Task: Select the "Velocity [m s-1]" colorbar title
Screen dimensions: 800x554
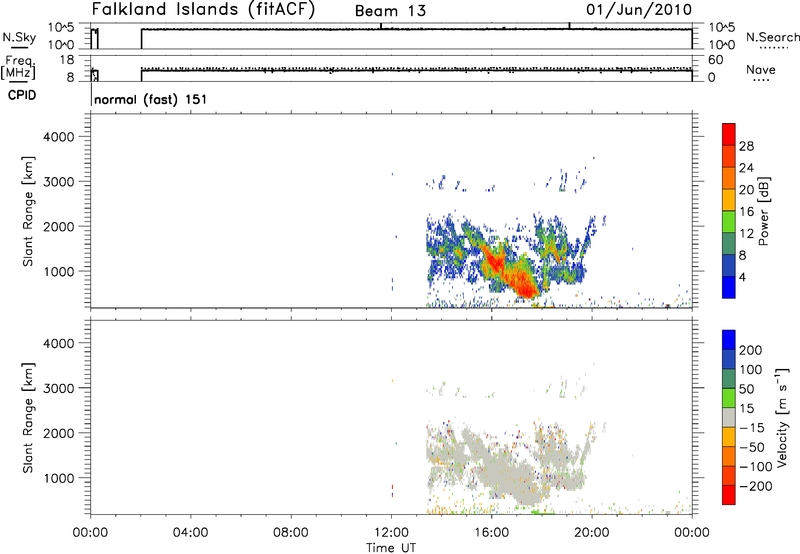Action: click(782, 417)
